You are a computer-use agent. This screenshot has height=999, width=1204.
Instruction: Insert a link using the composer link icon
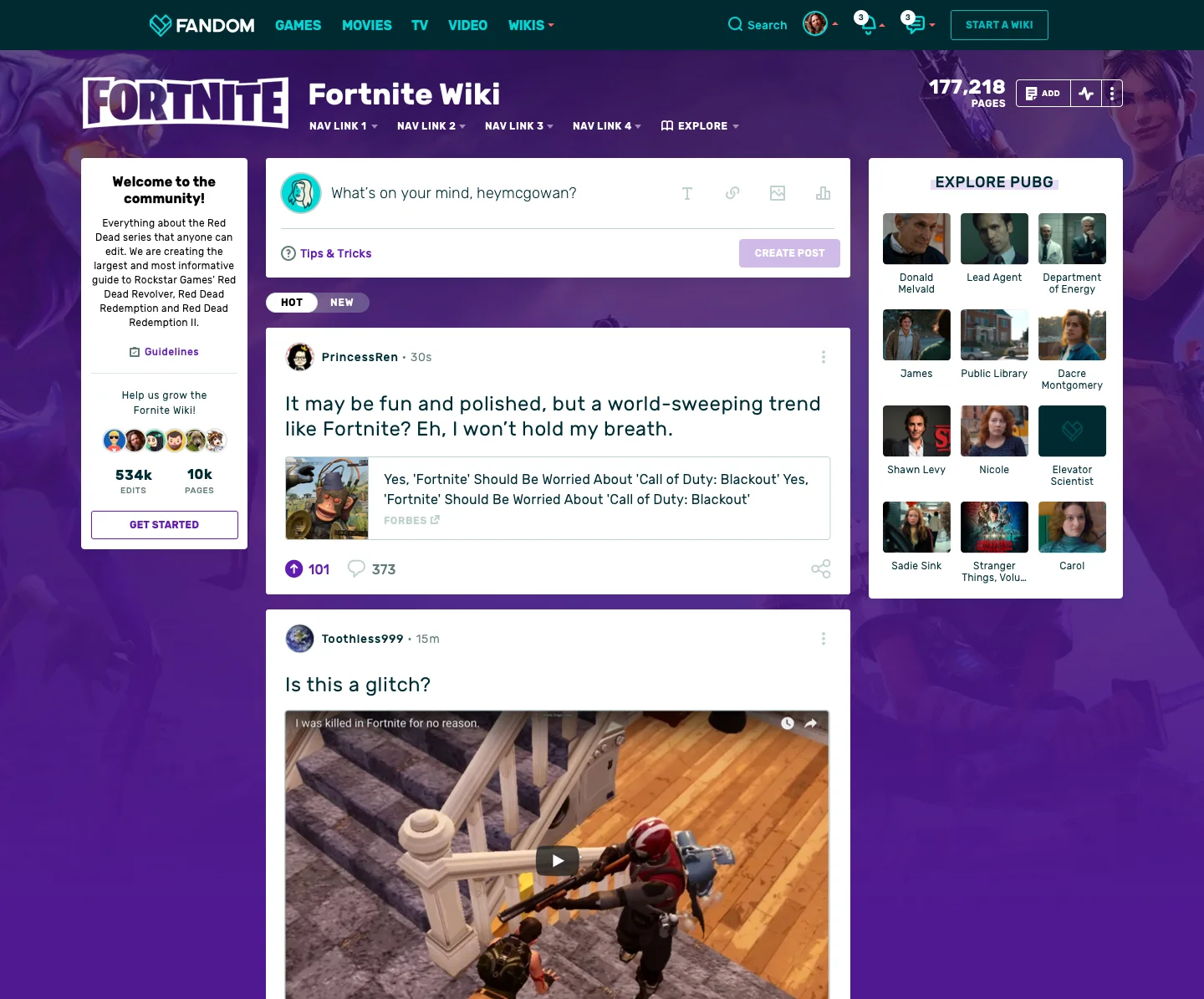click(732, 193)
